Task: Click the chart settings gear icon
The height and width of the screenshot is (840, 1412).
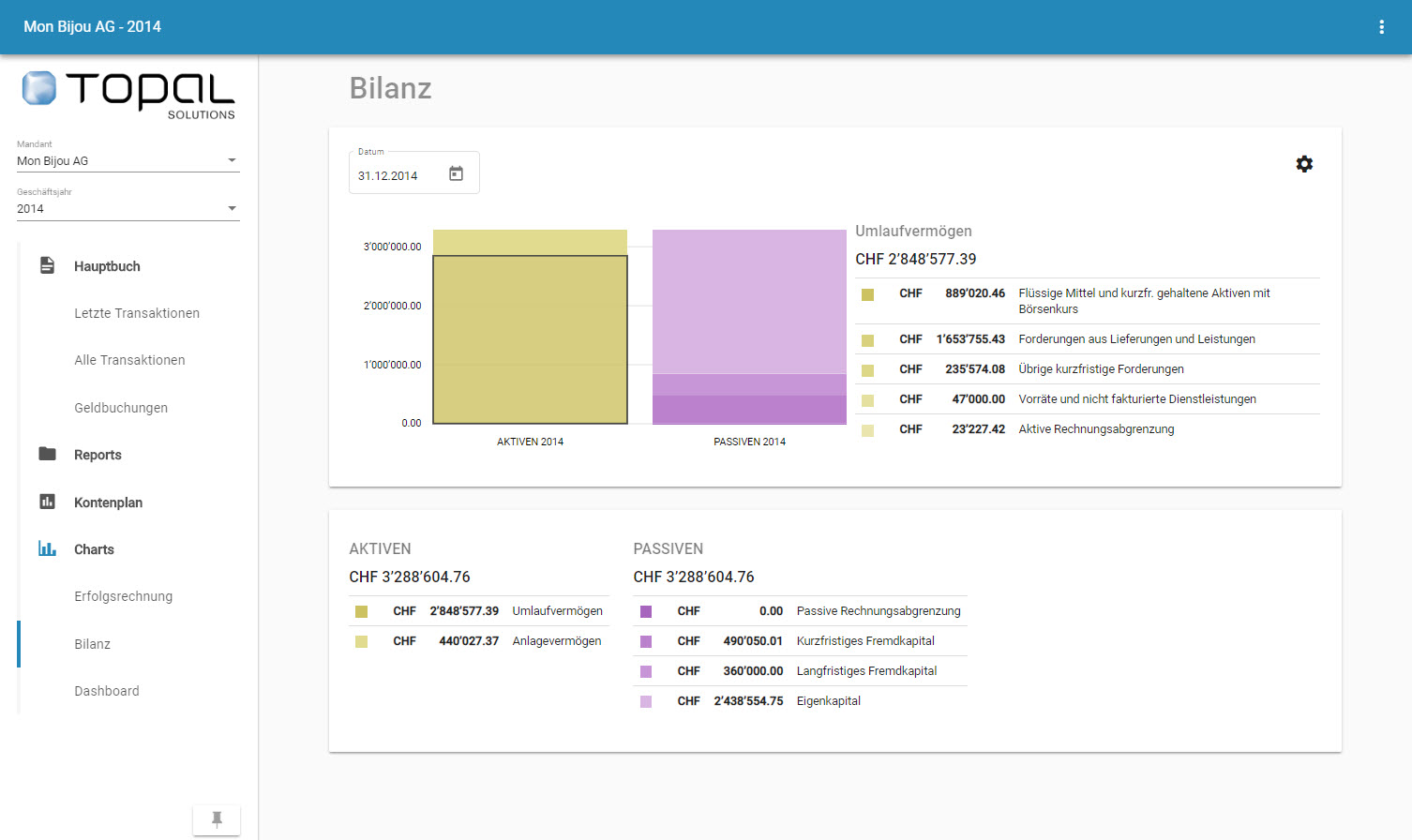Action: (1304, 164)
